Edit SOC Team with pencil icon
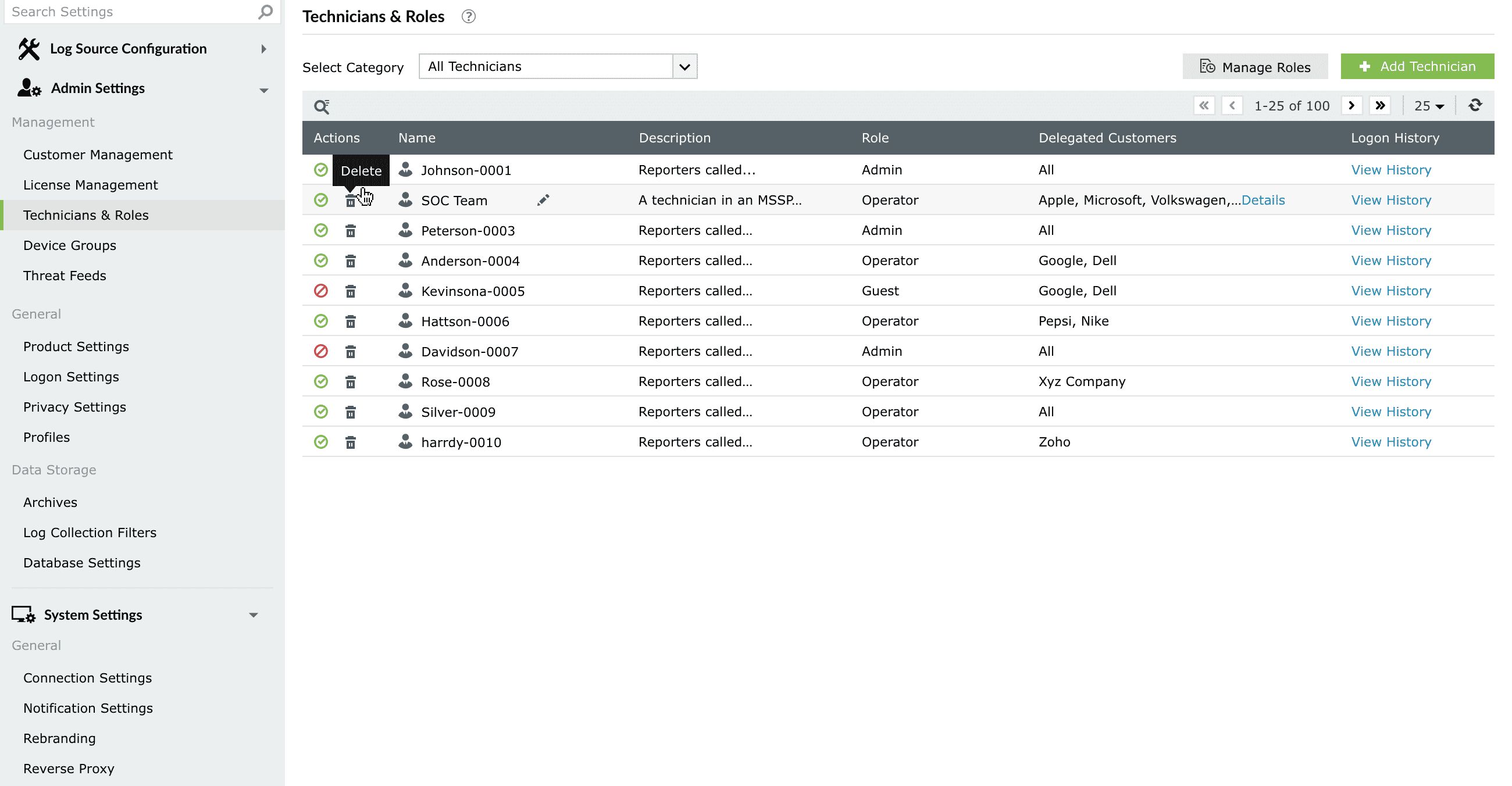 tap(543, 201)
